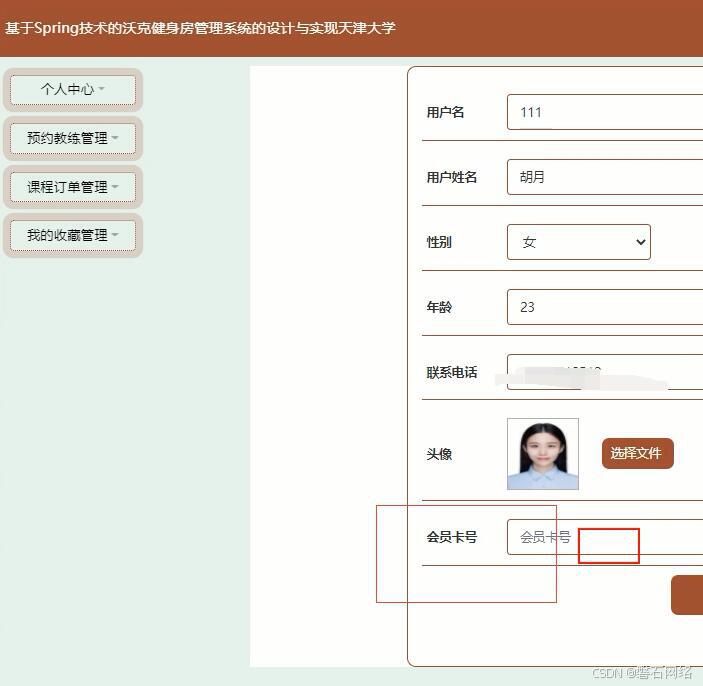Click the 年龄 field label
The width and height of the screenshot is (703, 686).
coord(438,307)
